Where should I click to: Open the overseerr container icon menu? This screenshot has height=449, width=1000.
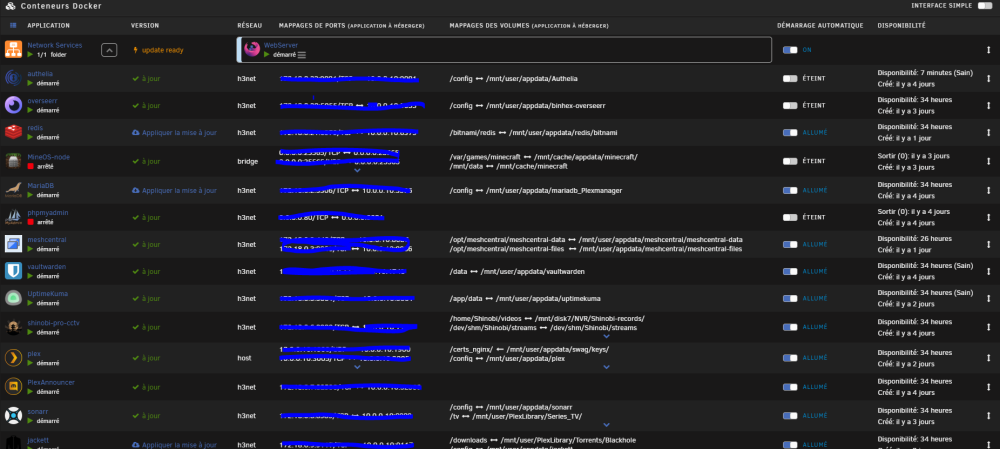[13, 105]
